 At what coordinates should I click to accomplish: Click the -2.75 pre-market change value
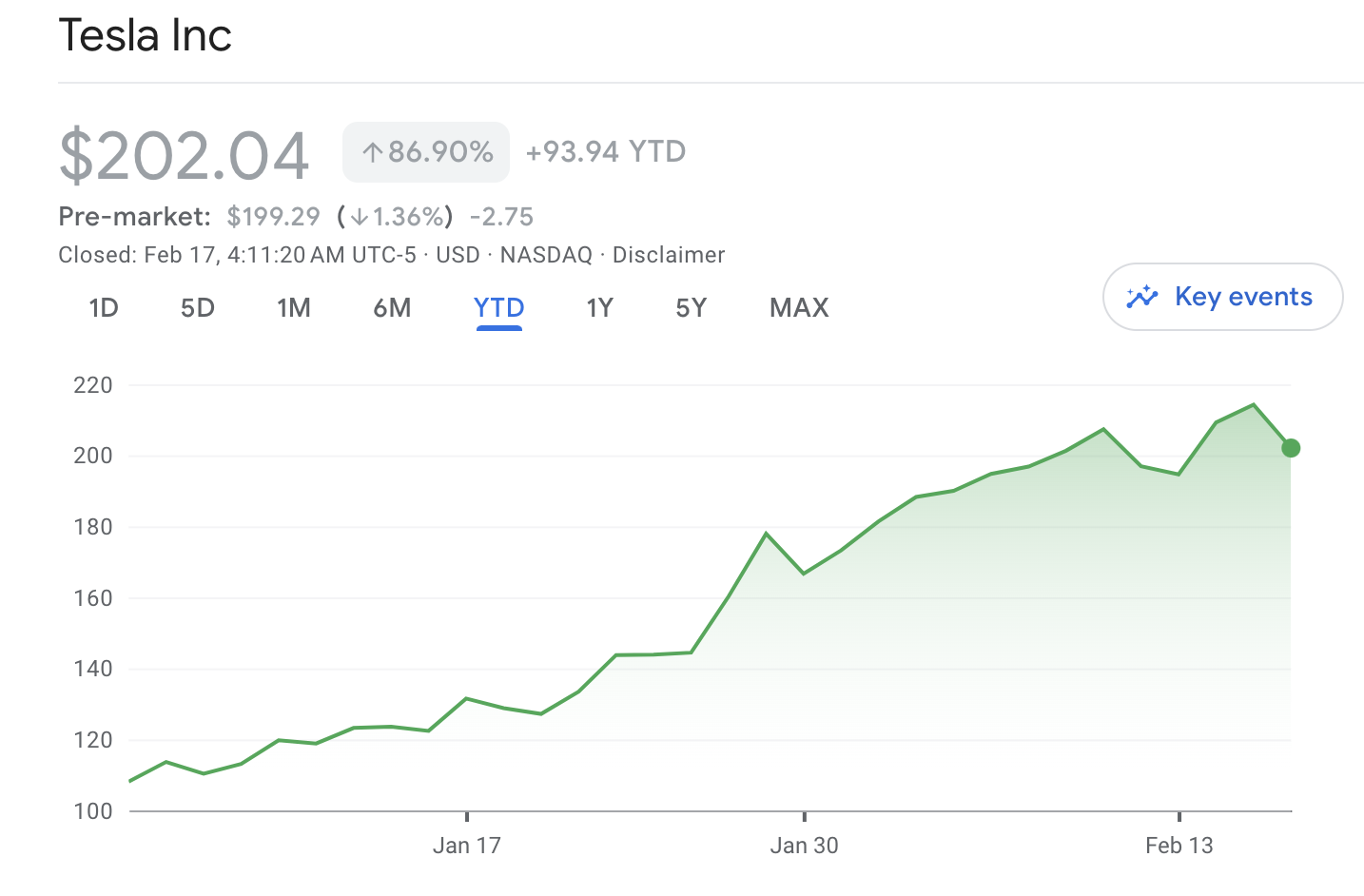(501, 217)
